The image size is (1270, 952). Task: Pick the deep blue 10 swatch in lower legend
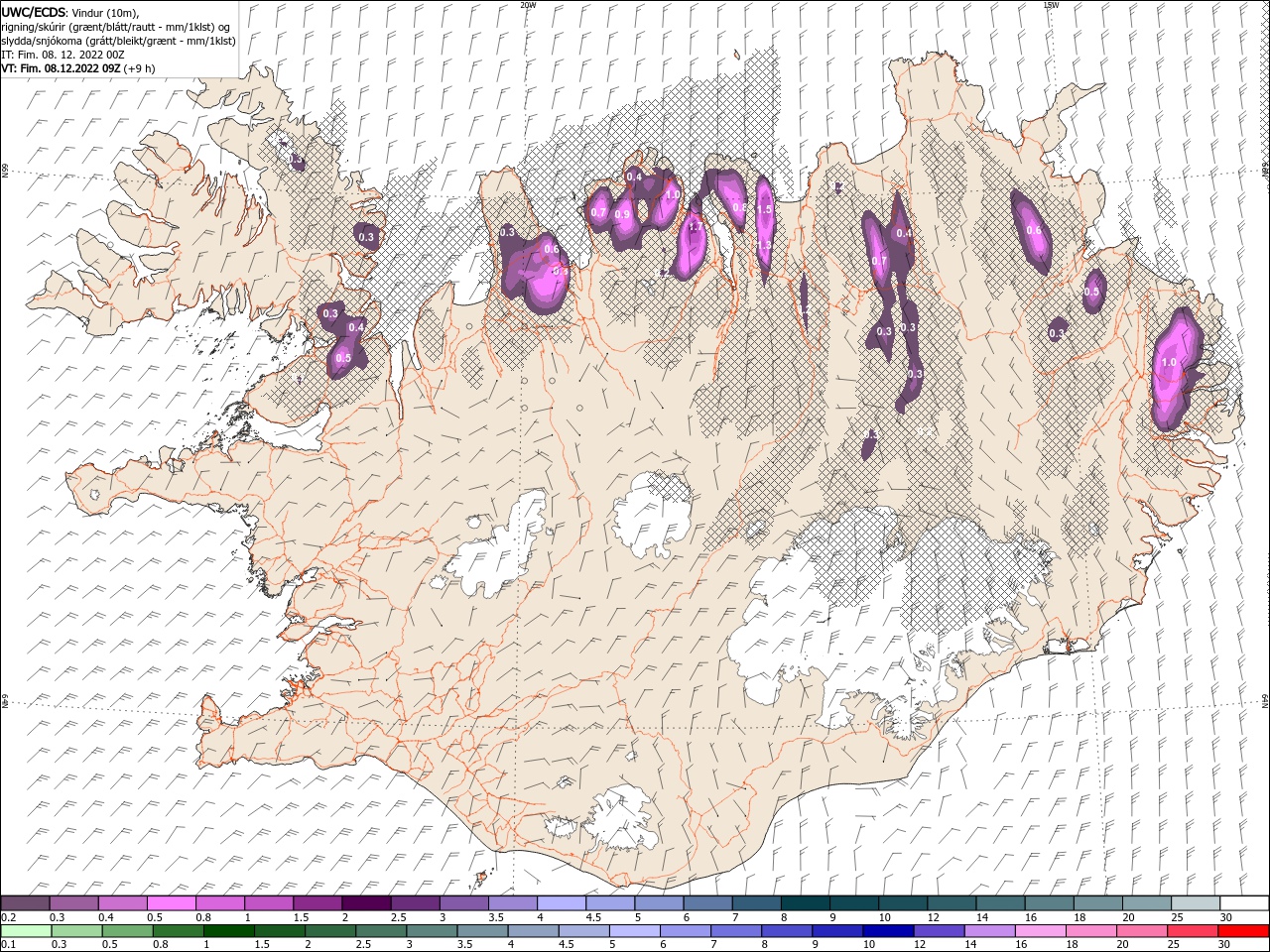click(888, 931)
